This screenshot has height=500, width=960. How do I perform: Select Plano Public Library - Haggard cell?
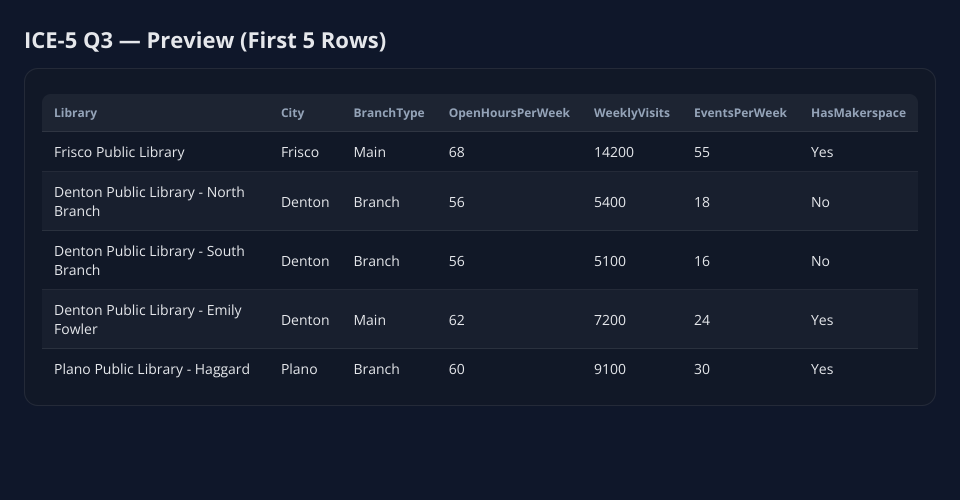pyautogui.click(x=151, y=369)
